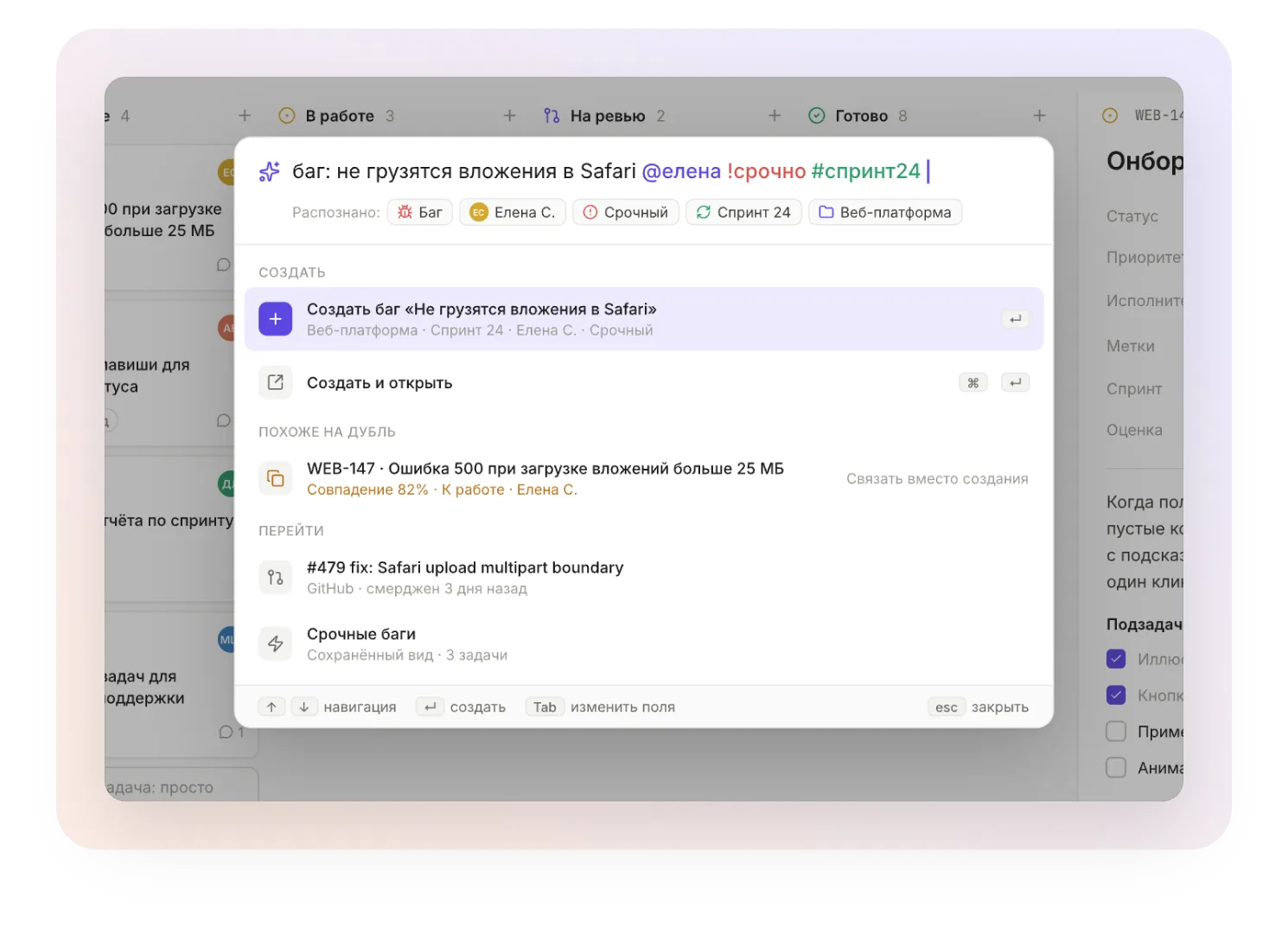Select Создать баг «Не грузятся вложения в Safari»

644,319
